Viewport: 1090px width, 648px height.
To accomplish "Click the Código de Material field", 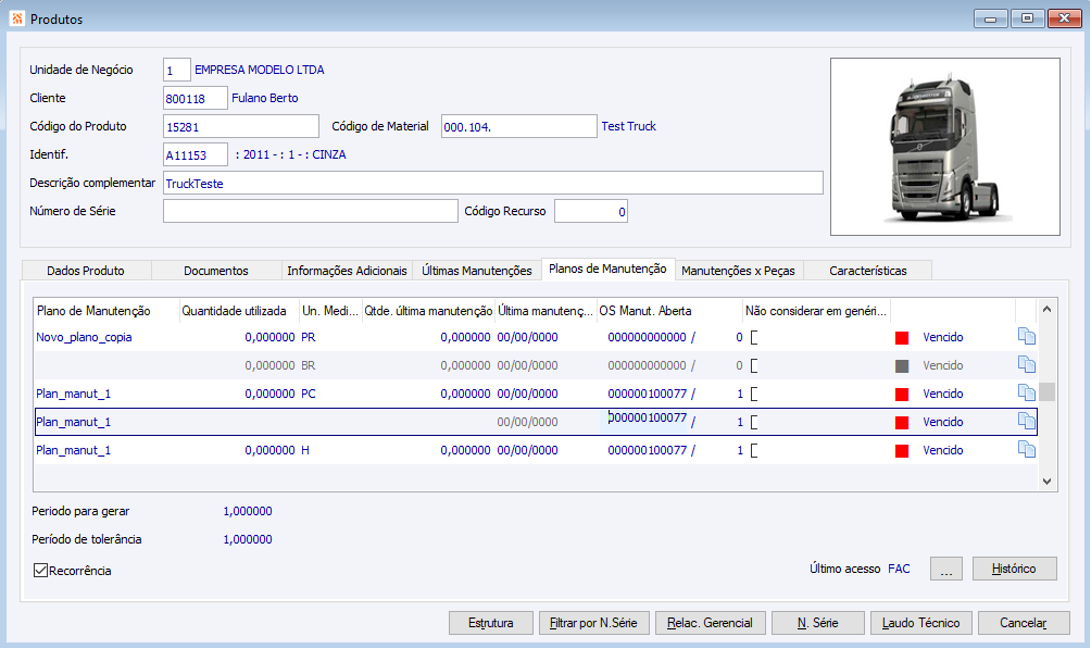I will click(x=519, y=127).
